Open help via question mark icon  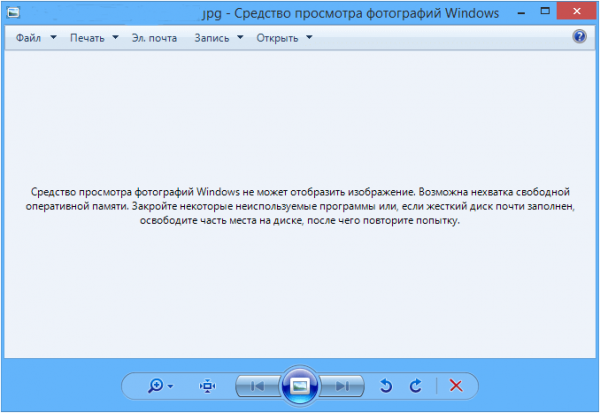[x=579, y=37]
